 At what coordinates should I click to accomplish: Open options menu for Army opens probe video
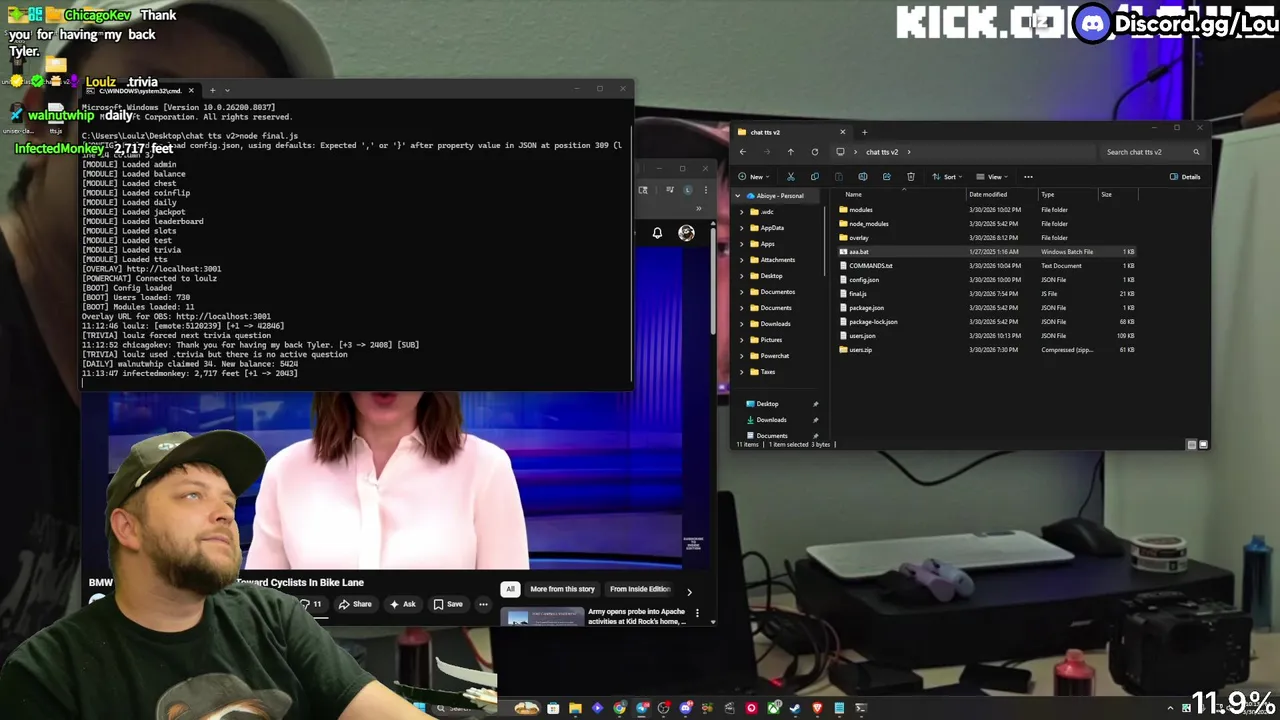click(x=697, y=613)
